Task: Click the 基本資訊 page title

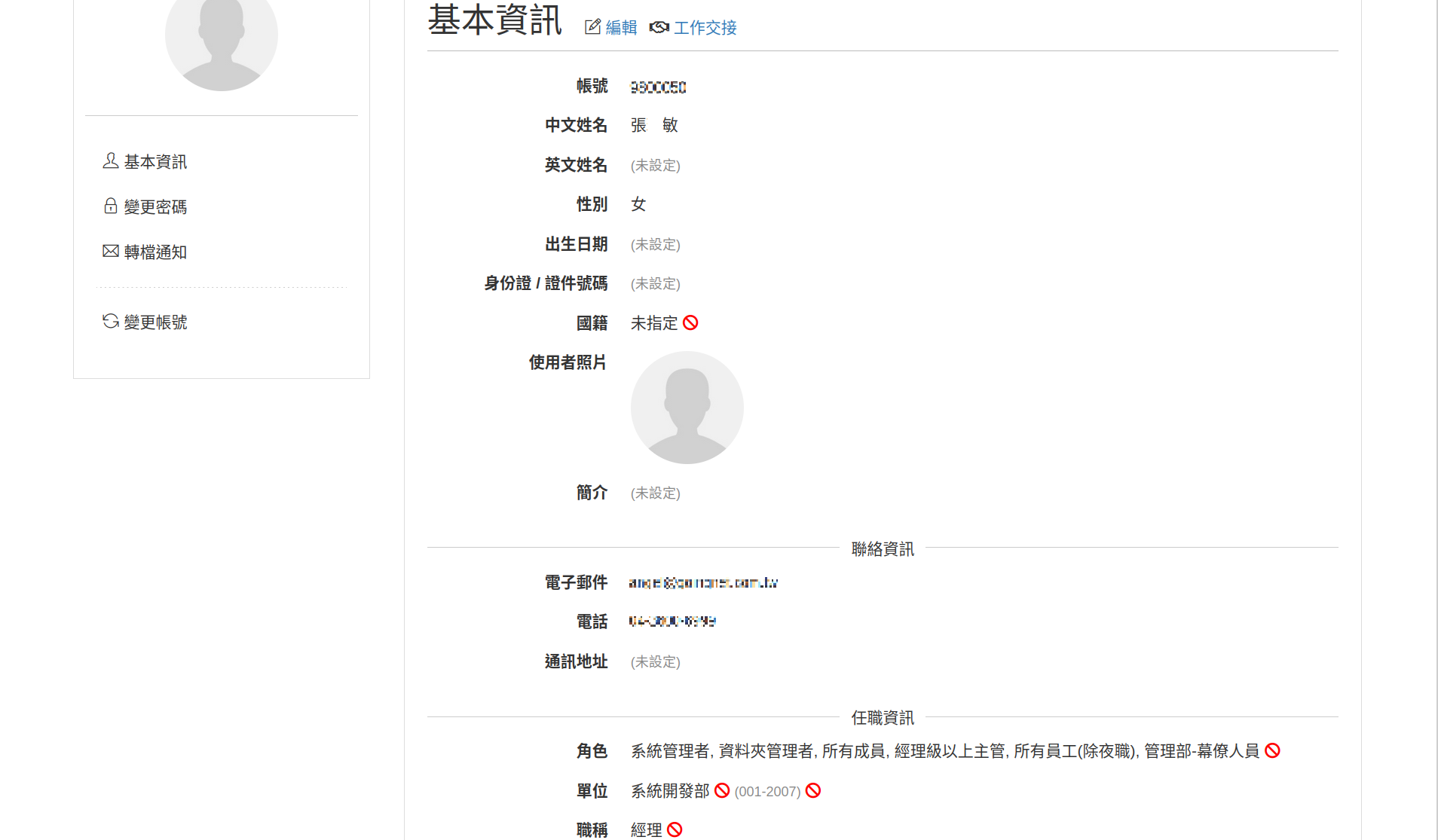Action: point(495,20)
